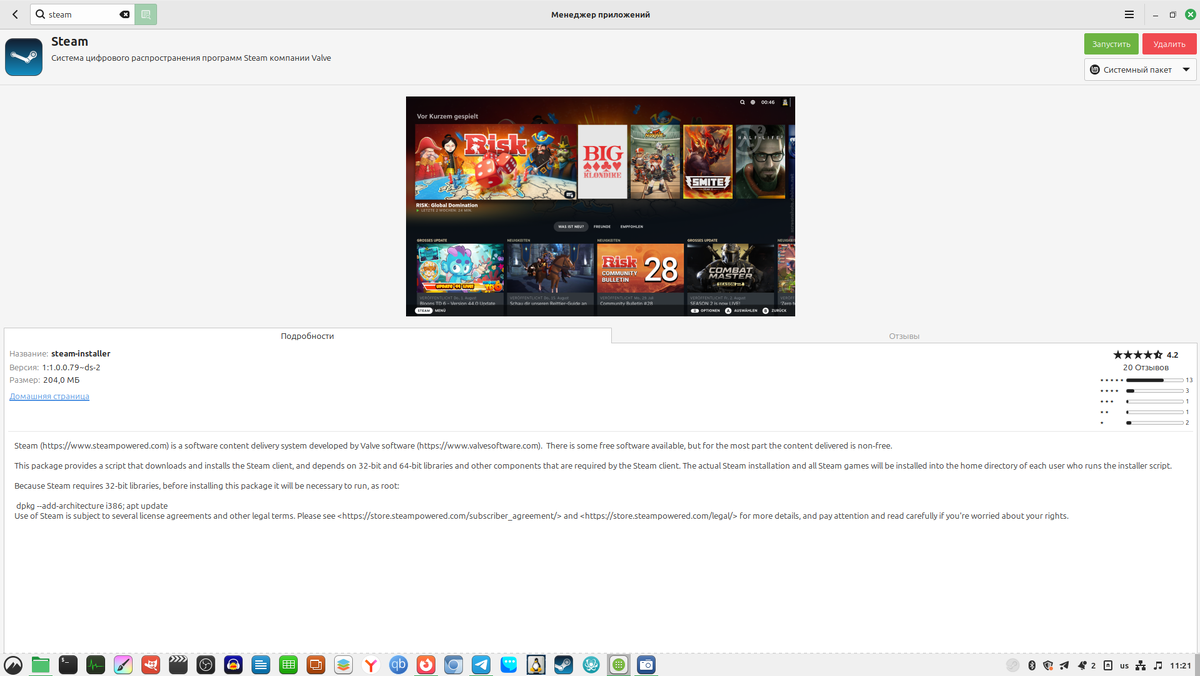This screenshot has width=1200, height=676.
Task: Open System Monitor from the taskbar
Action: [96, 664]
